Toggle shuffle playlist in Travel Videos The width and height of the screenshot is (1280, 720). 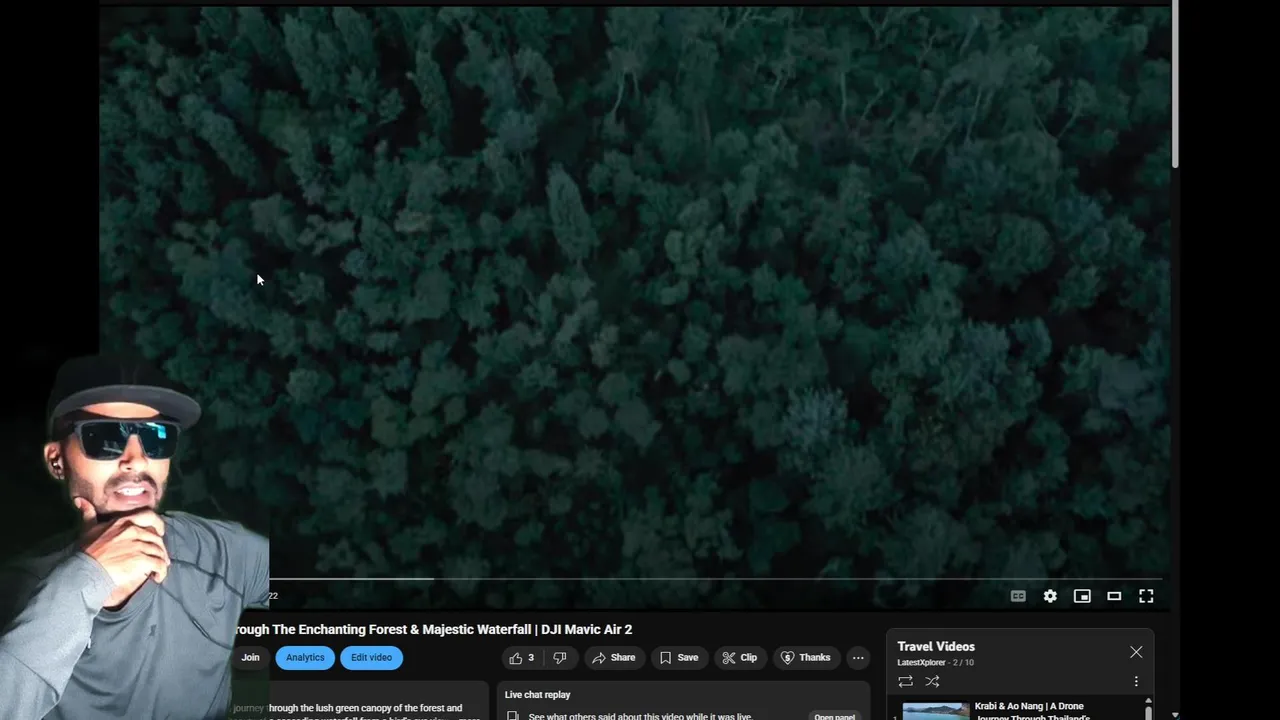(932, 681)
